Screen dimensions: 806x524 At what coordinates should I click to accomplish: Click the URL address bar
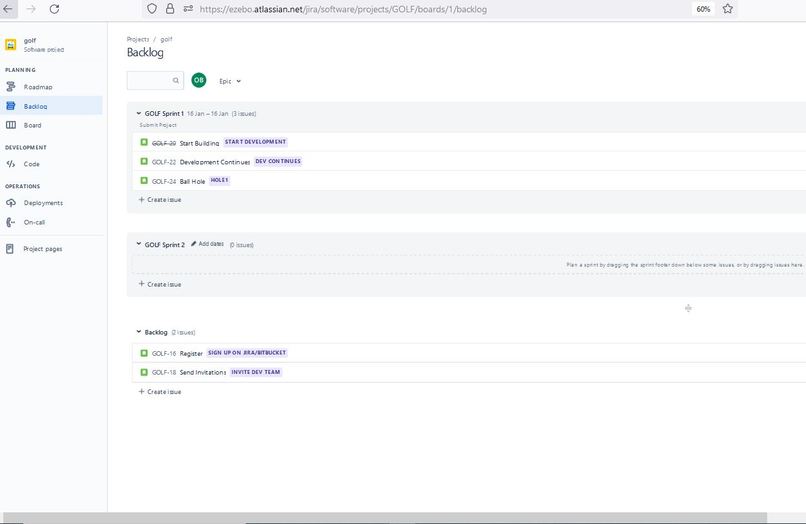click(x=440, y=9)
